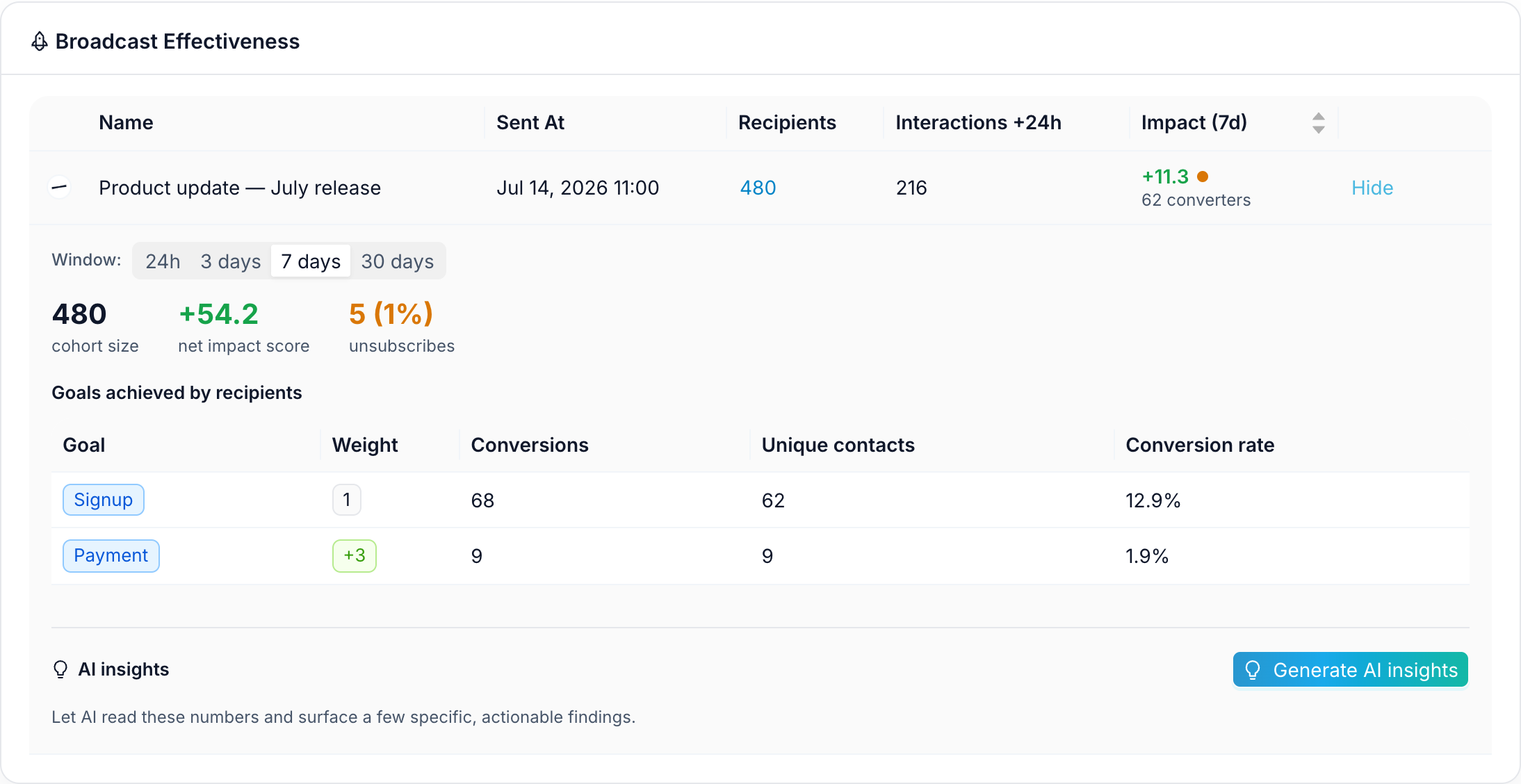1521x784 pixels.
Task: Click the Unique contacts column header
Action: coord(838,445)
